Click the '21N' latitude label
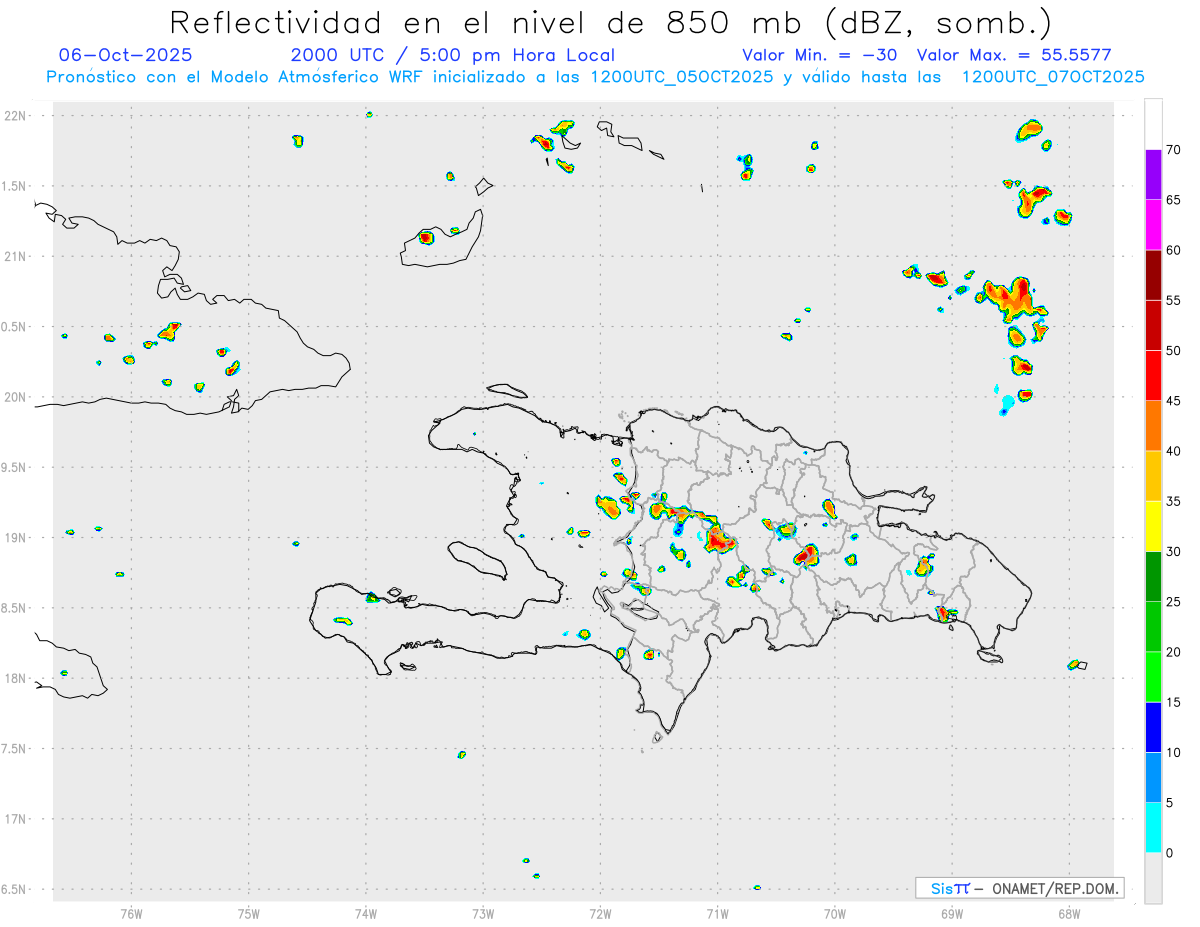This screenshot has height=927, width=1200. pyautogui.click(x=15, y=256)
